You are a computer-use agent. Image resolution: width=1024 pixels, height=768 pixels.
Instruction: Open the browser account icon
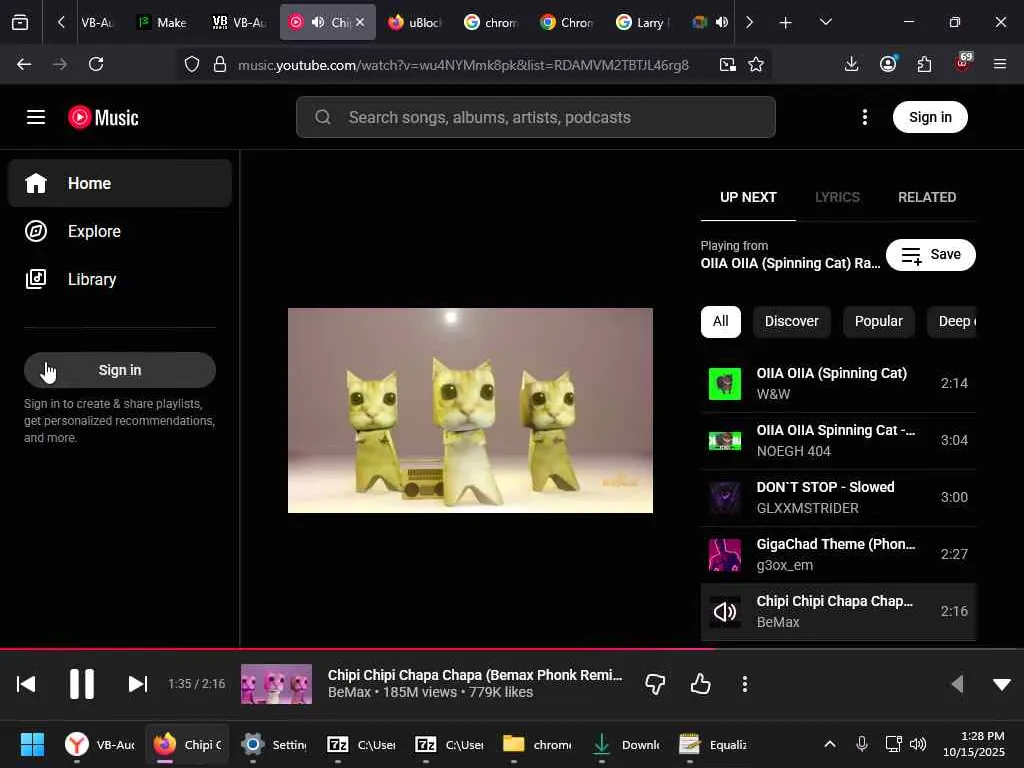point(888,64)
